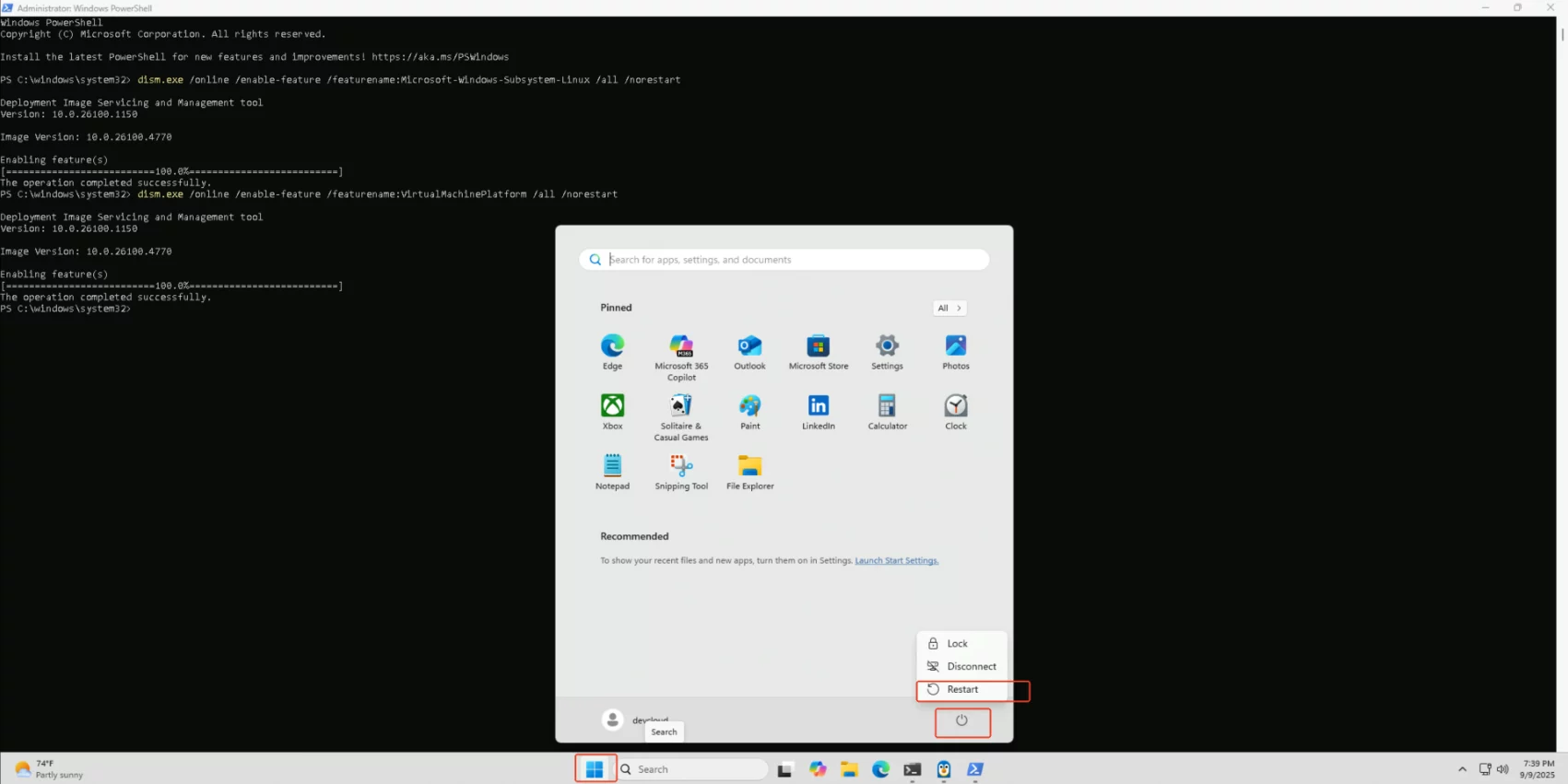1568x784 pixels.
Task: Click the 'Recommended' section heading
Action: tap(634, 536)
